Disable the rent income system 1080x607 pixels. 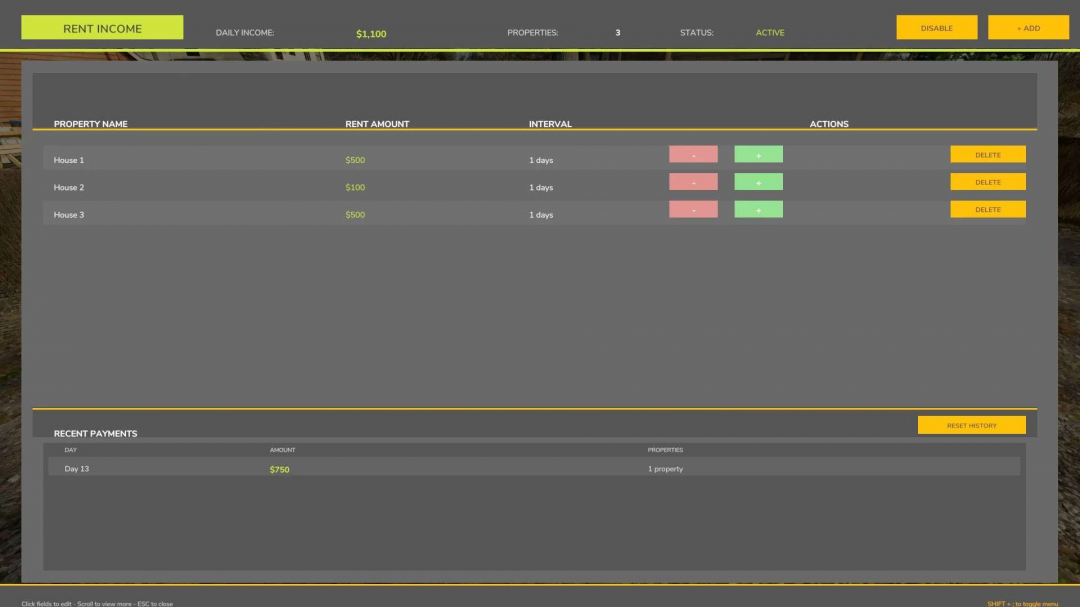[x=936, y=27]
